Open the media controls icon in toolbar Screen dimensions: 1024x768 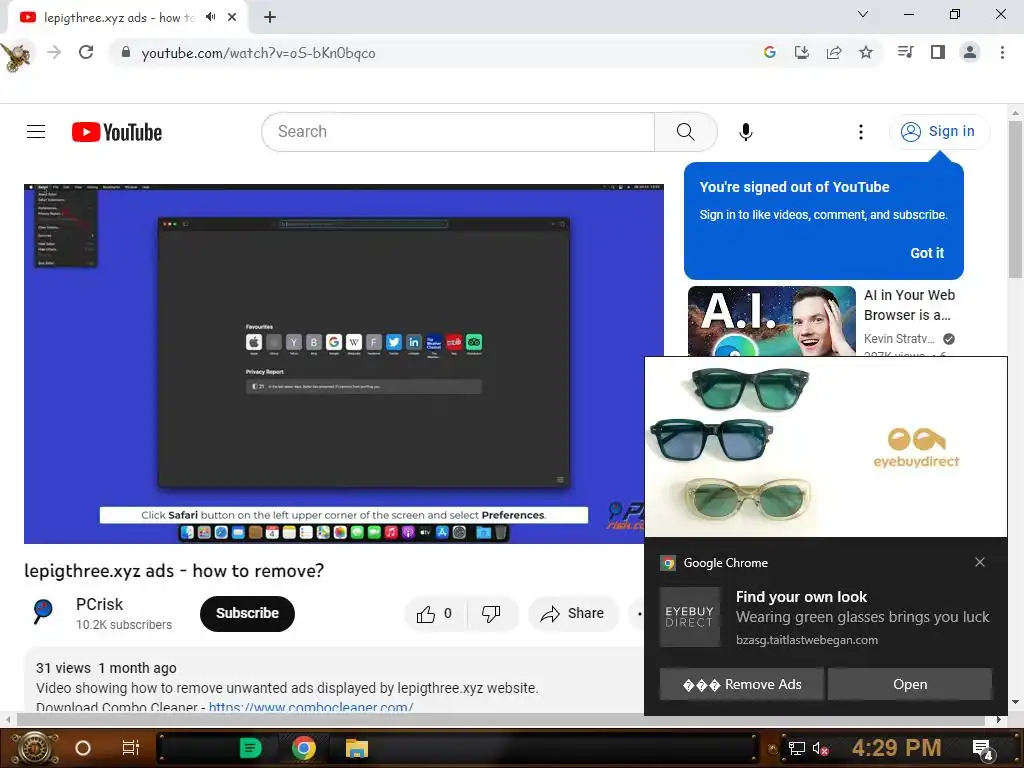(906, 52)
